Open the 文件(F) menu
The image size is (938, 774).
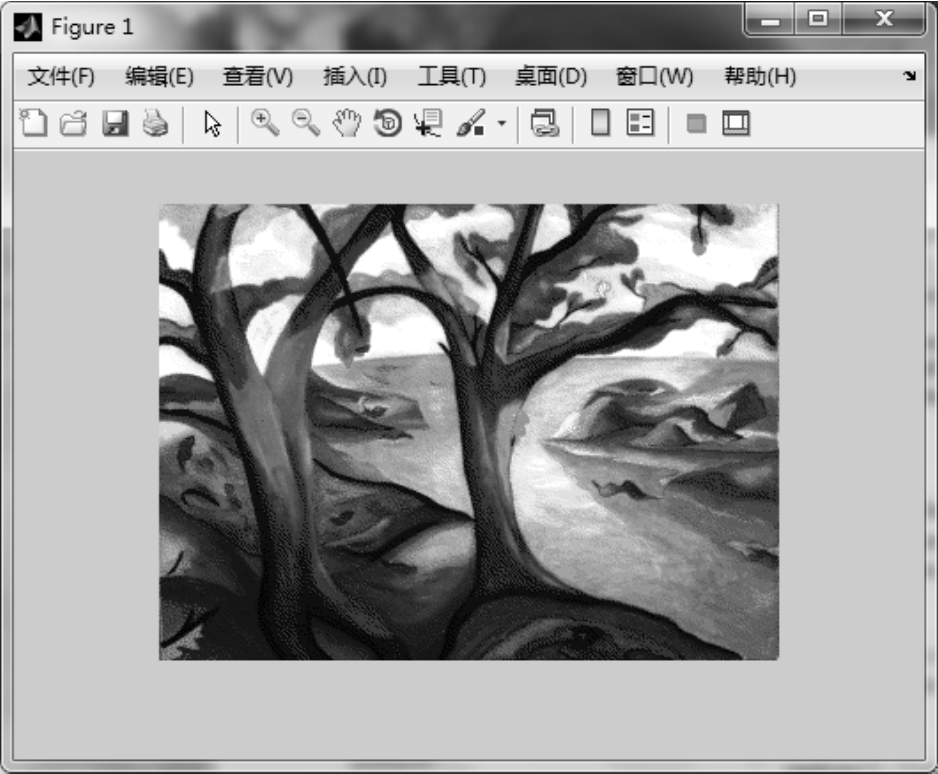pos(60,77)
